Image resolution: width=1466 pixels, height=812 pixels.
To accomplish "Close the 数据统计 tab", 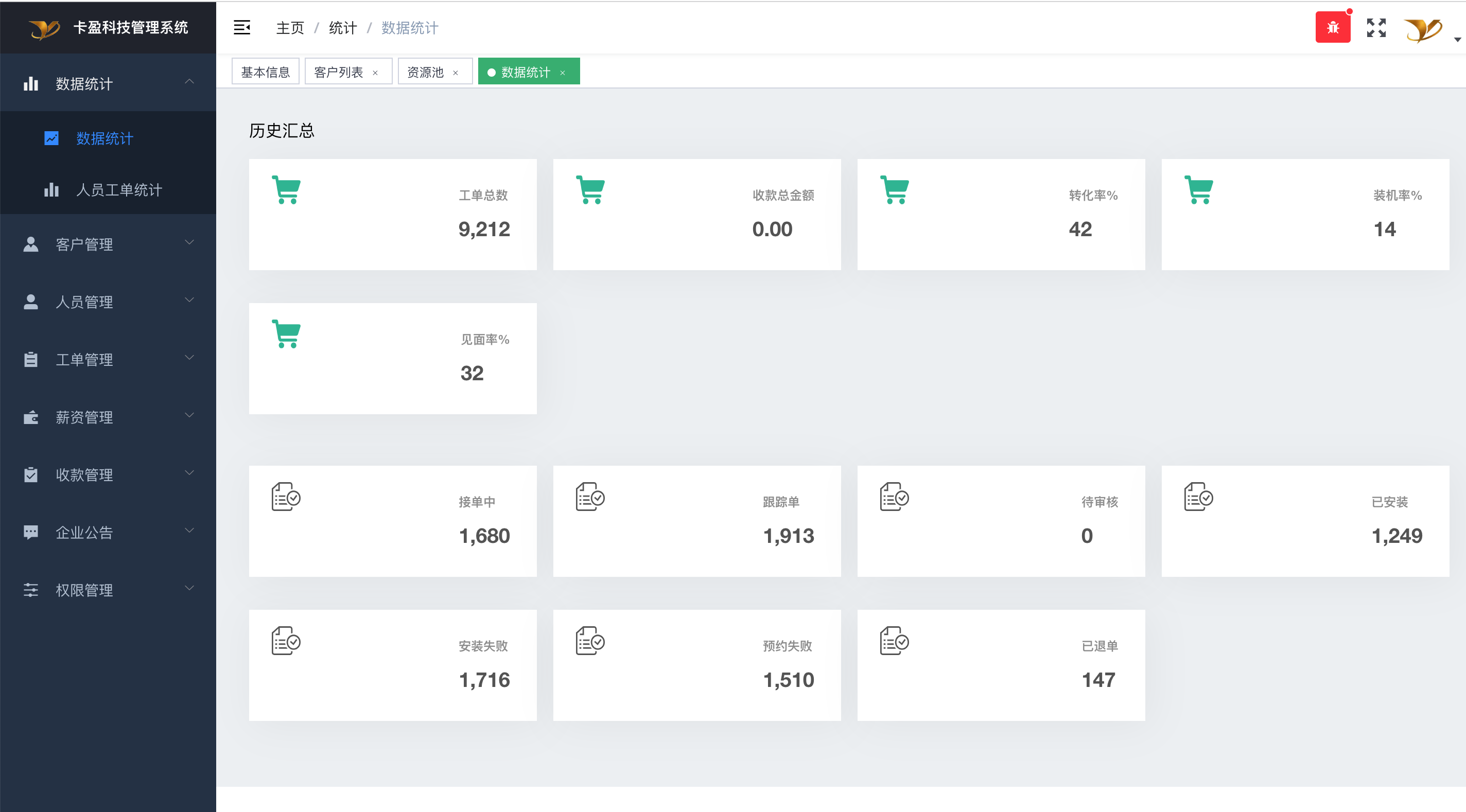I will point(562,73).
